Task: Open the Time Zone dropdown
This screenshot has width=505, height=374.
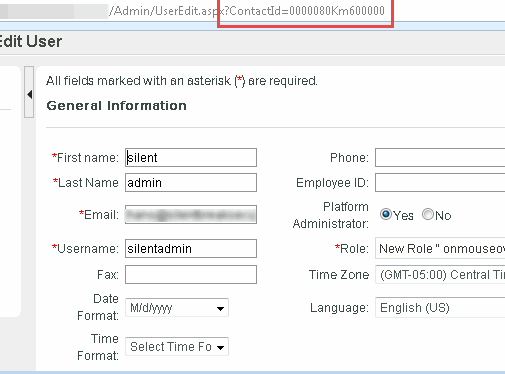Action: click(440, 274)
